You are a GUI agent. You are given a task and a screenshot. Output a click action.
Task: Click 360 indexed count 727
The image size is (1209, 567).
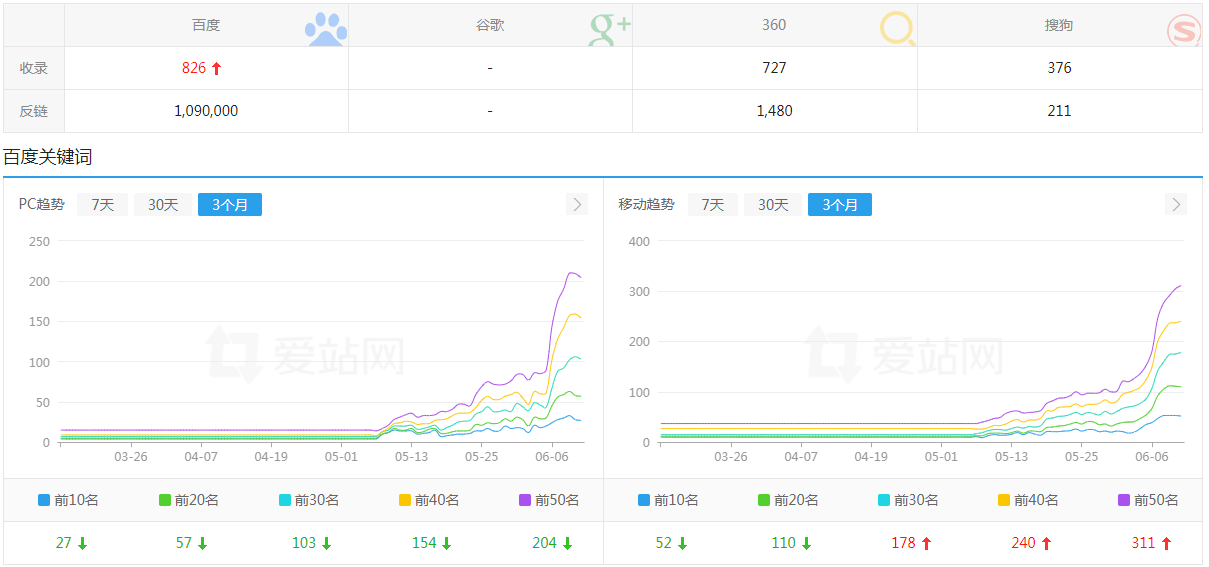point(774,68)
